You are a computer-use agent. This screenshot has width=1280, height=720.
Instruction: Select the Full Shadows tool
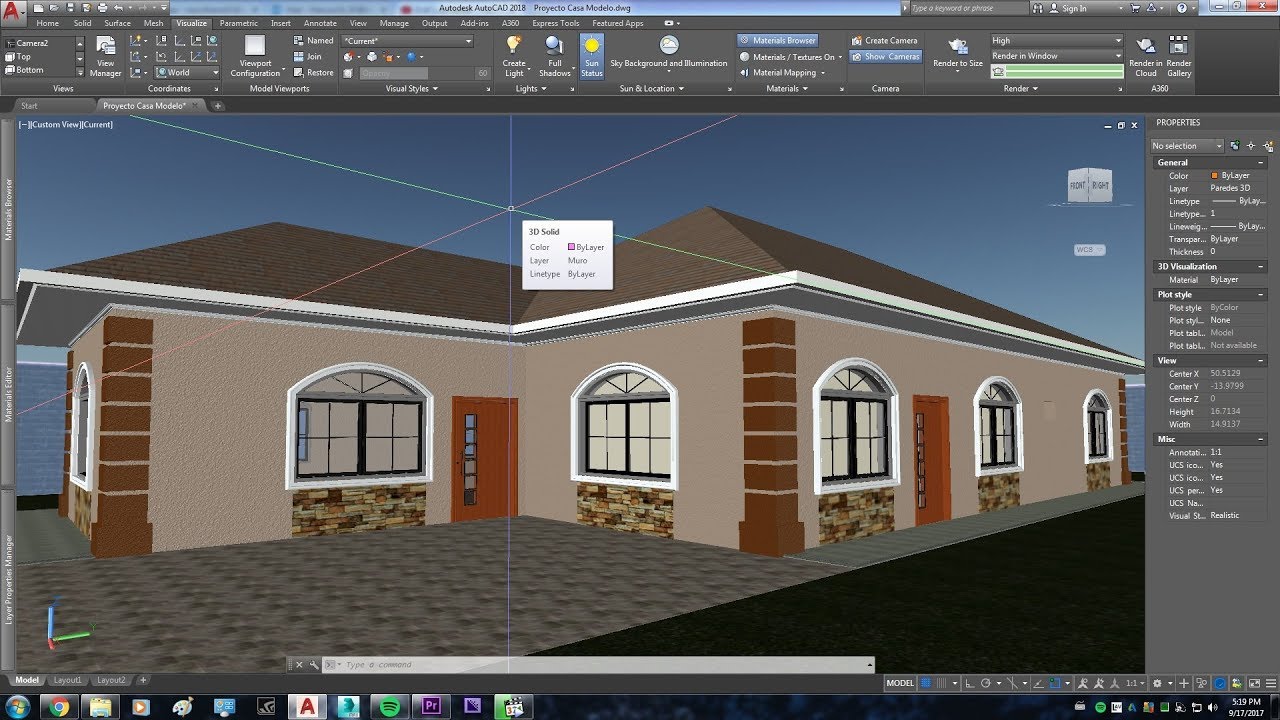pyautogui.click(x=554, y=55)
